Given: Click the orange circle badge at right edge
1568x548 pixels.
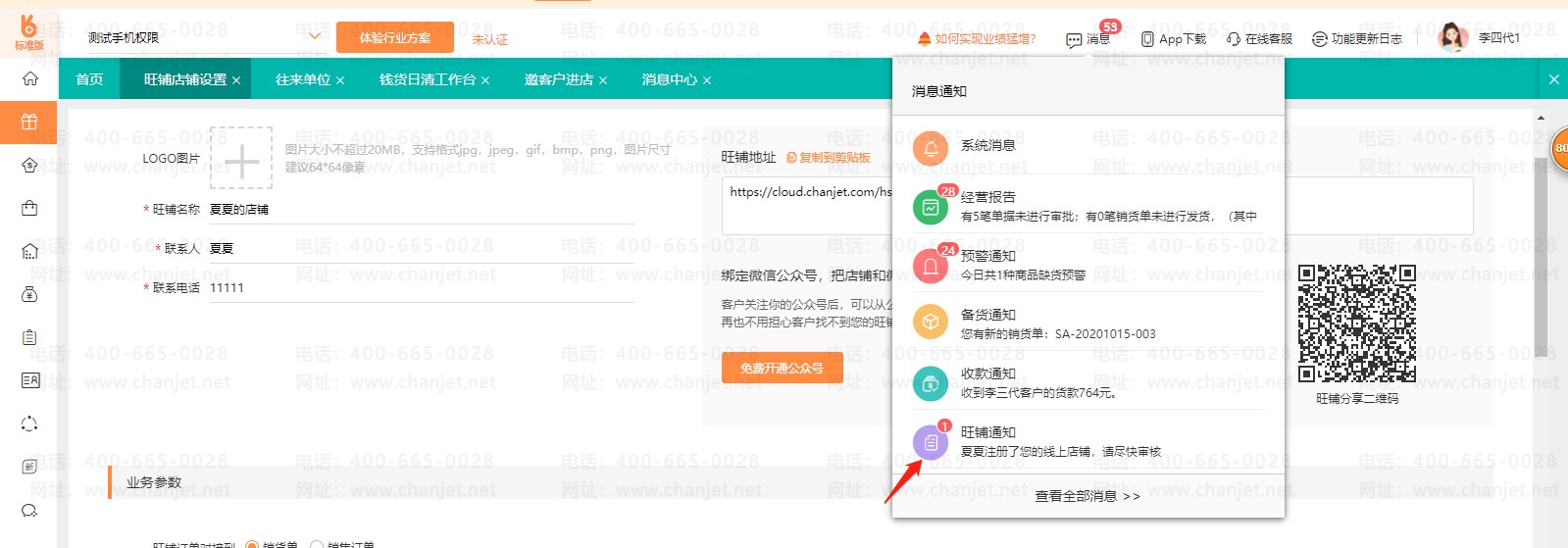Looking at the screenshot, I should [x=1559, y=148].
